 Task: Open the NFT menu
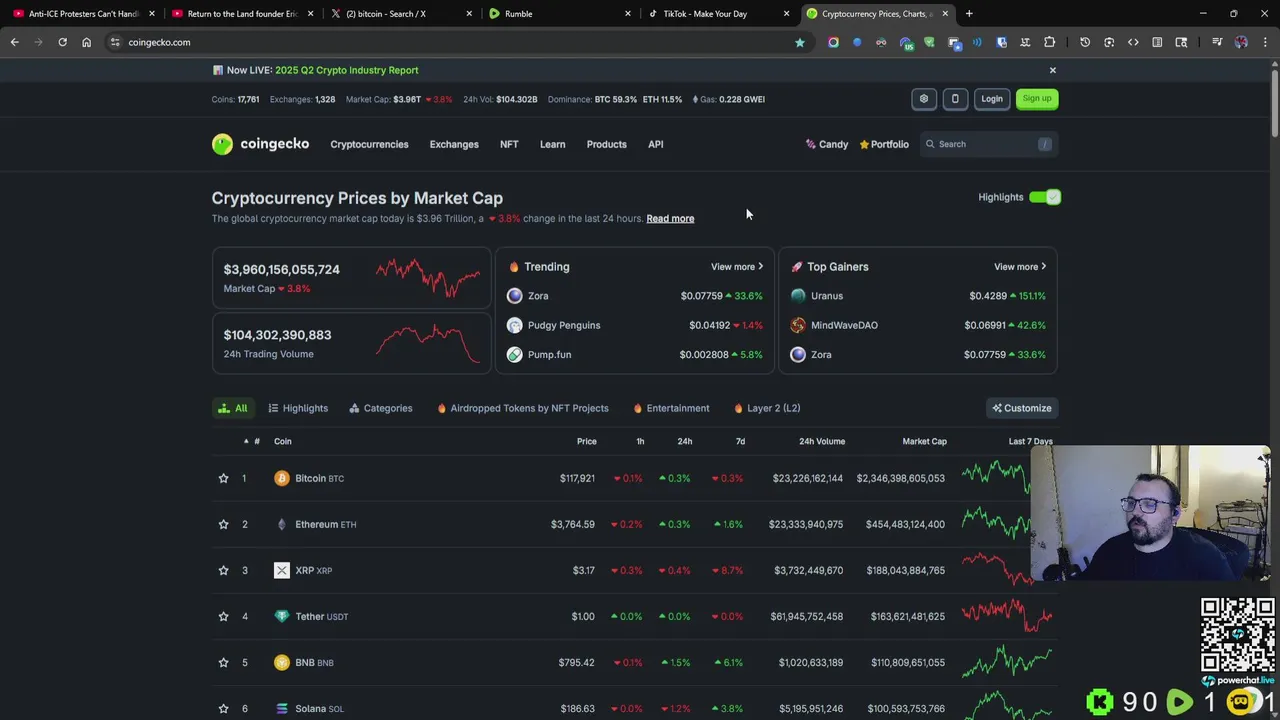coord(509,144)
